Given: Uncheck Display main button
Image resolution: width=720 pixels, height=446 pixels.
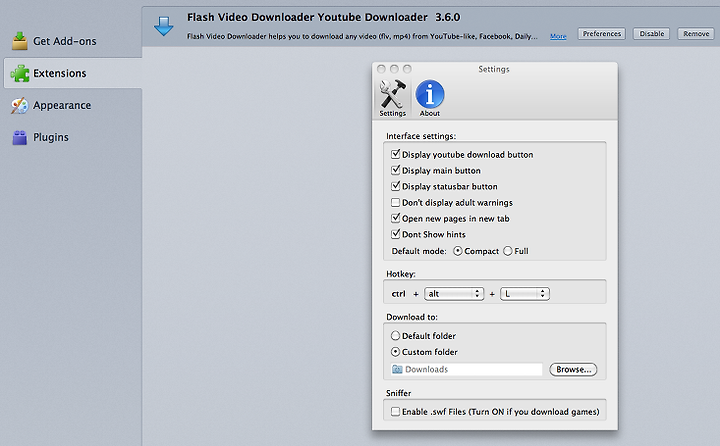Looking at the screenshot, I should pos(395,170).
